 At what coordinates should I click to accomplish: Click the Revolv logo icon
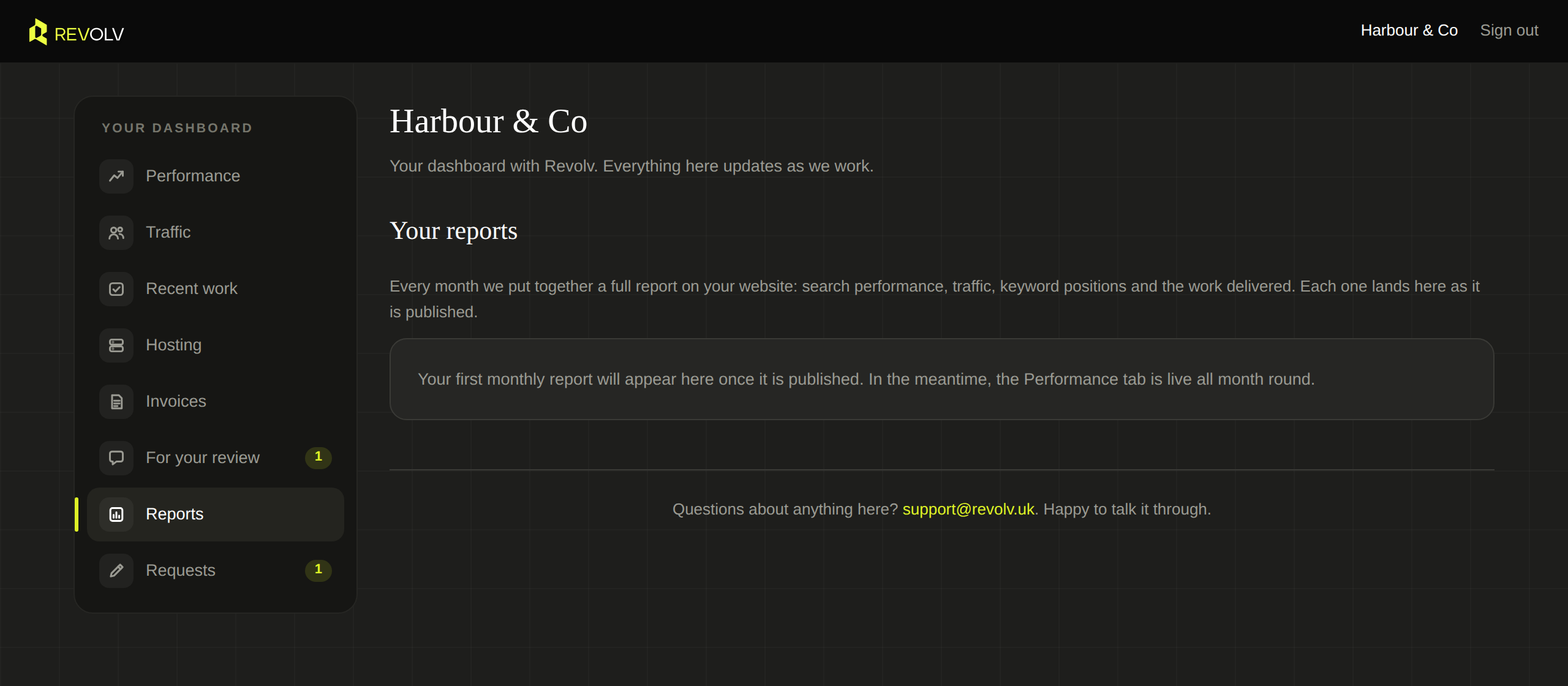pyautogui.click(x=38, y=32)
